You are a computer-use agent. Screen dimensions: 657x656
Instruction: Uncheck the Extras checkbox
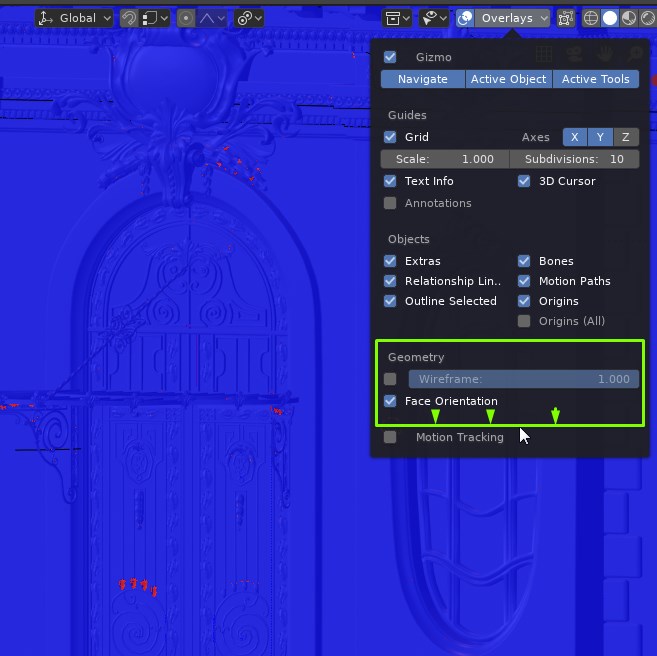(390, 261)
